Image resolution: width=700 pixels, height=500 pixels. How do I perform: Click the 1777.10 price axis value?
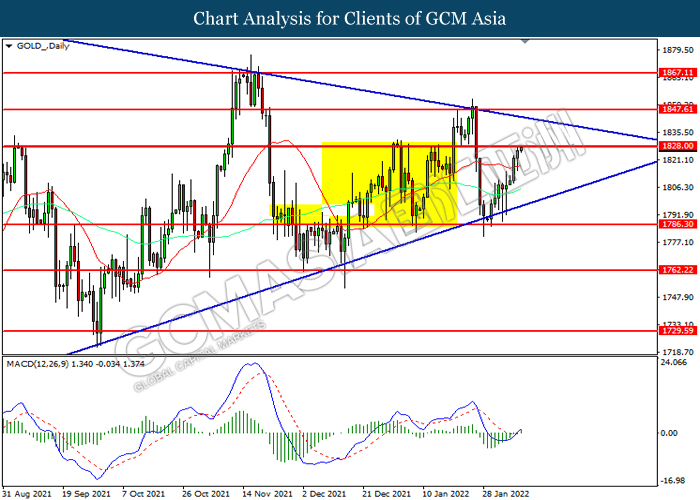[678, 242]
